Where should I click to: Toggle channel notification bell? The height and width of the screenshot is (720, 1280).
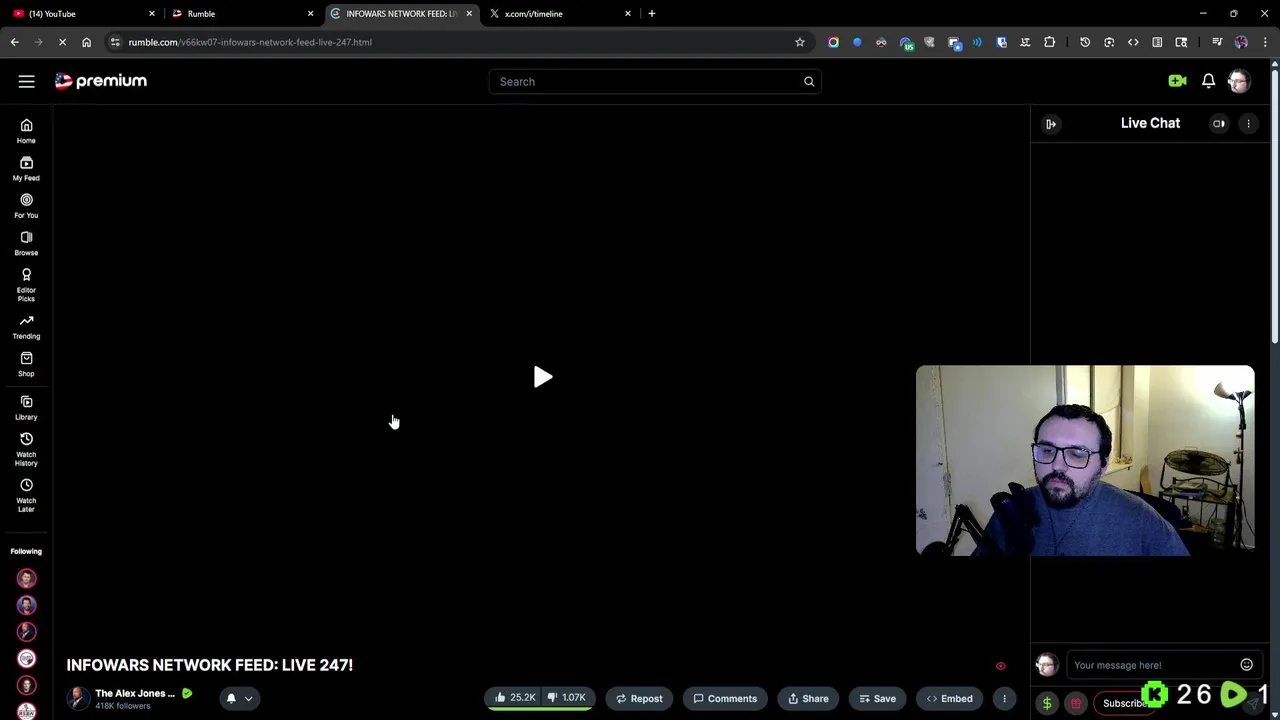pyautogui.click(x=231, y=698)
